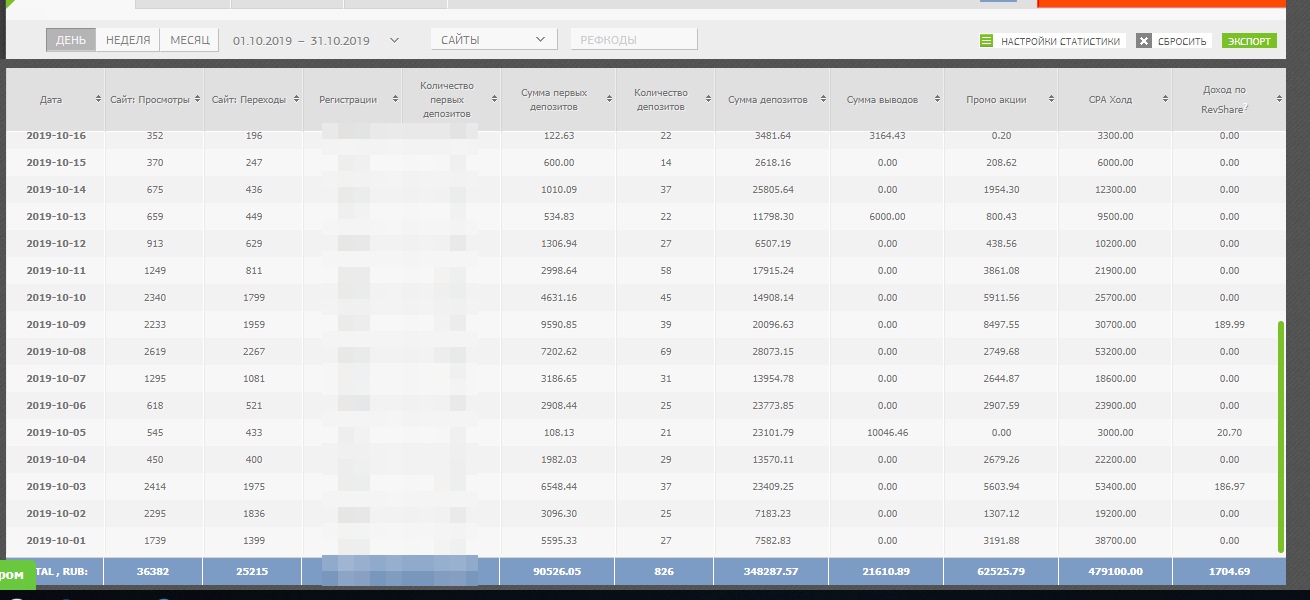Screen dimensions: 1310x600
Task: Sort by Доход по RevShare arrows
Action: [1279, 99]
